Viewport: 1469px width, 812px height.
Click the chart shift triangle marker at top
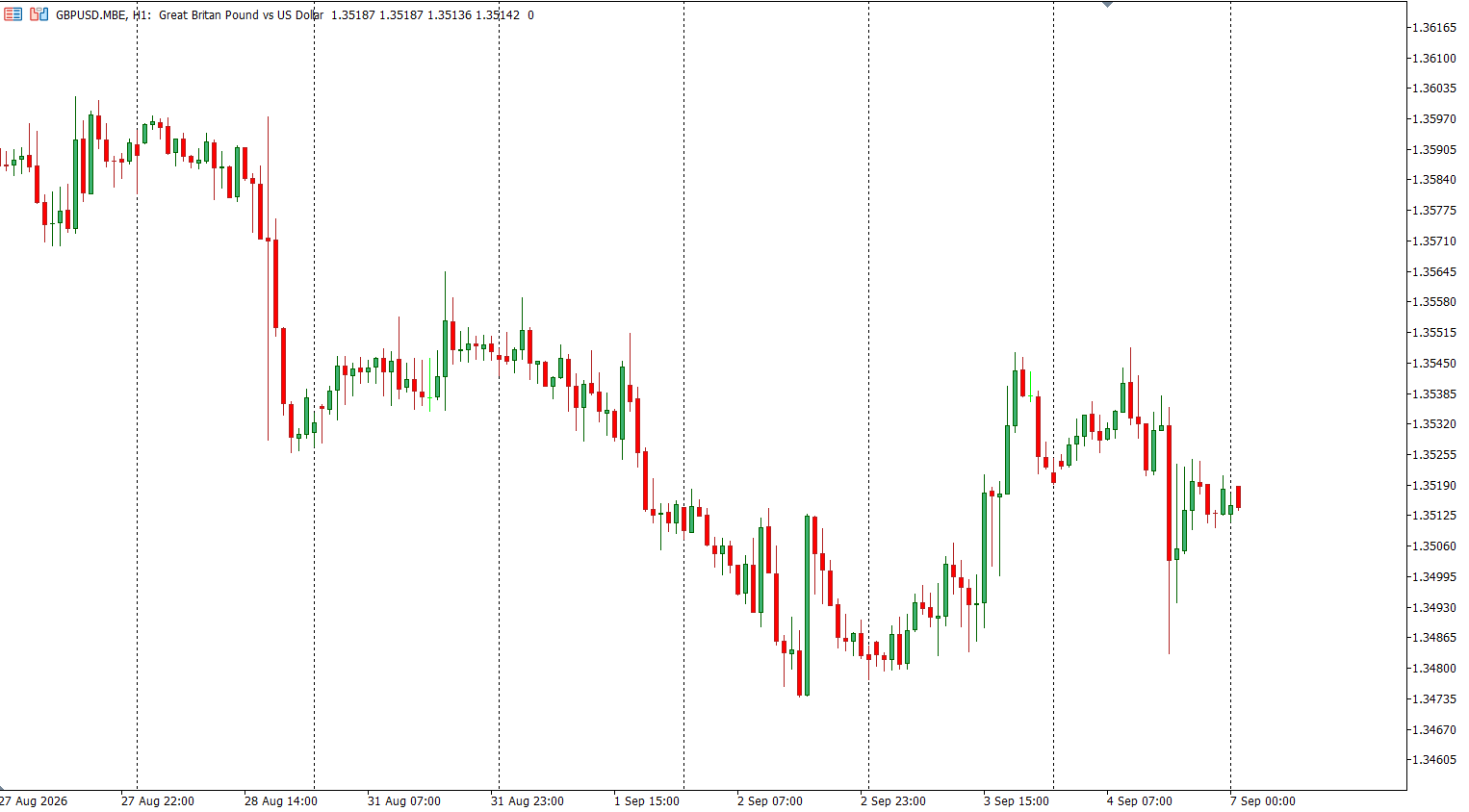tap(1107, 5)
